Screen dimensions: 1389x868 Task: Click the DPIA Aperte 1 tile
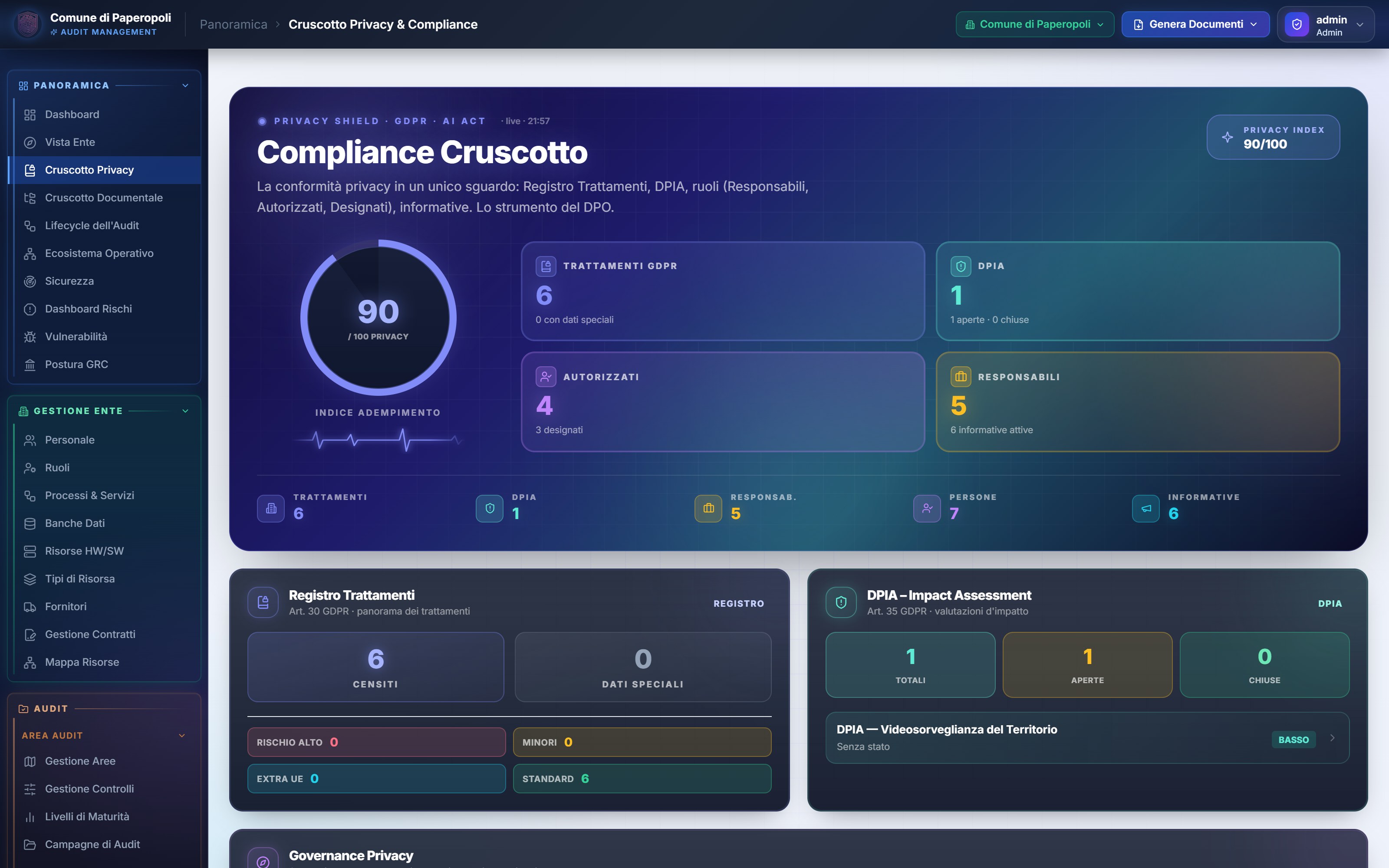1087,665
